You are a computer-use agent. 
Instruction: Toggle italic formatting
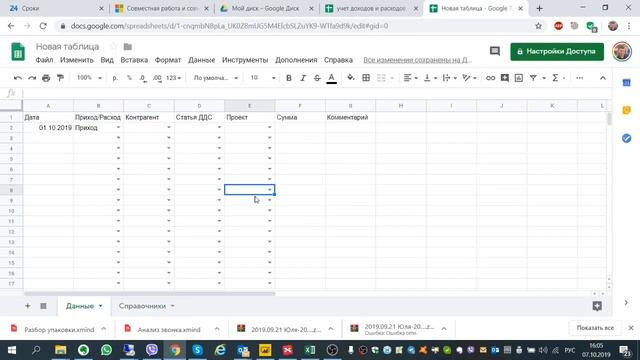click(303, 78)
